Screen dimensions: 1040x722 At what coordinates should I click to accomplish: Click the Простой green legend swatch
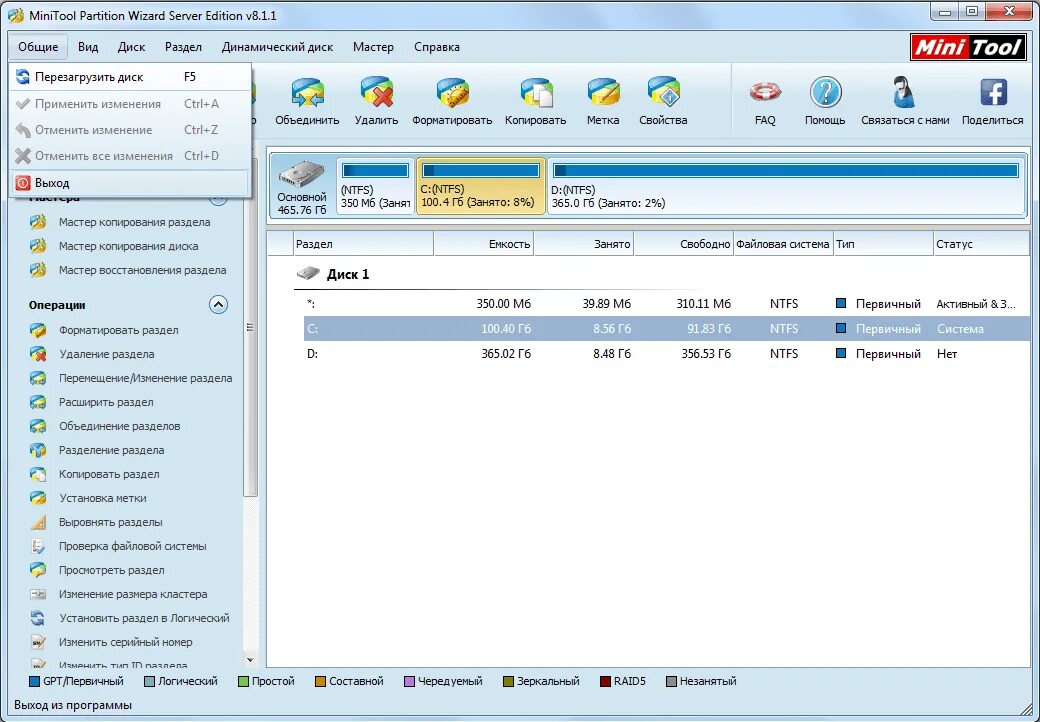(243, 682)
